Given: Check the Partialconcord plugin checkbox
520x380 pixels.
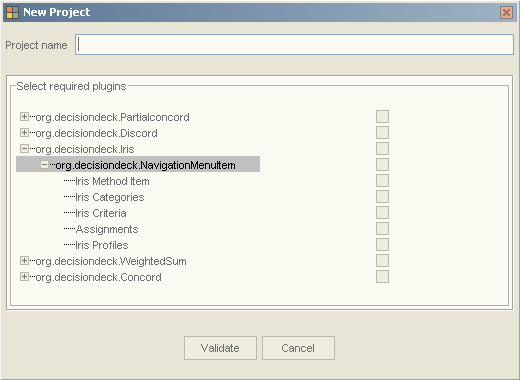Looking at the screenshot, I should tap(382, 117).
